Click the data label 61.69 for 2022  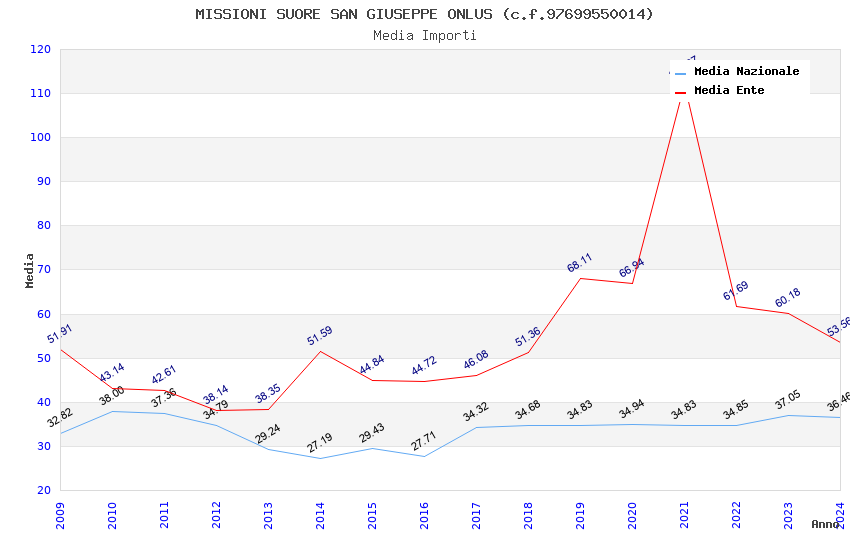coord(736,291)
